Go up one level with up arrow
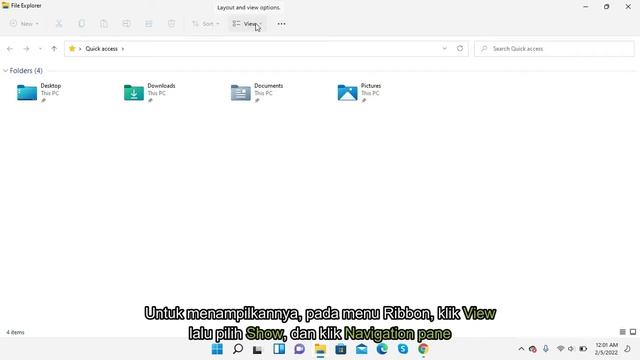Viewport: 640px width, 360px height. point(54,49)
